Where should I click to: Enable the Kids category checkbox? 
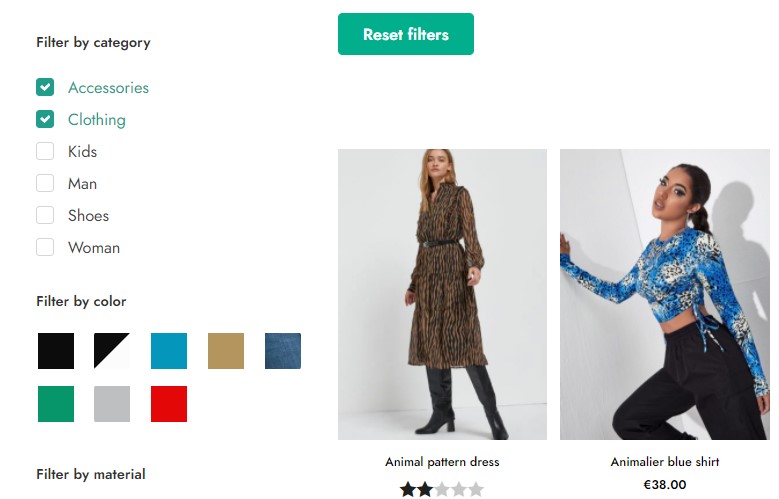45,152
